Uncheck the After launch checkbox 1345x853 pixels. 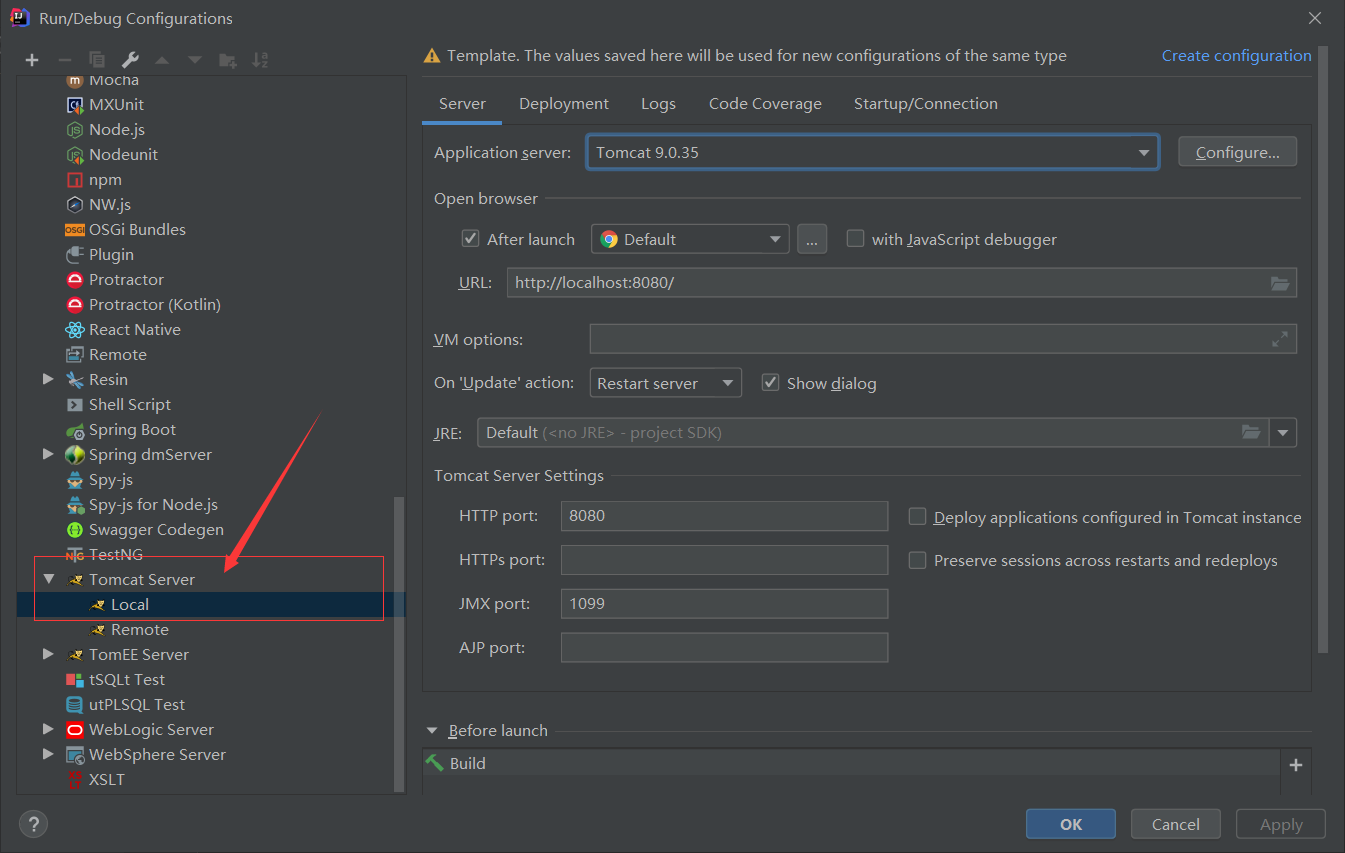[470, 239]
